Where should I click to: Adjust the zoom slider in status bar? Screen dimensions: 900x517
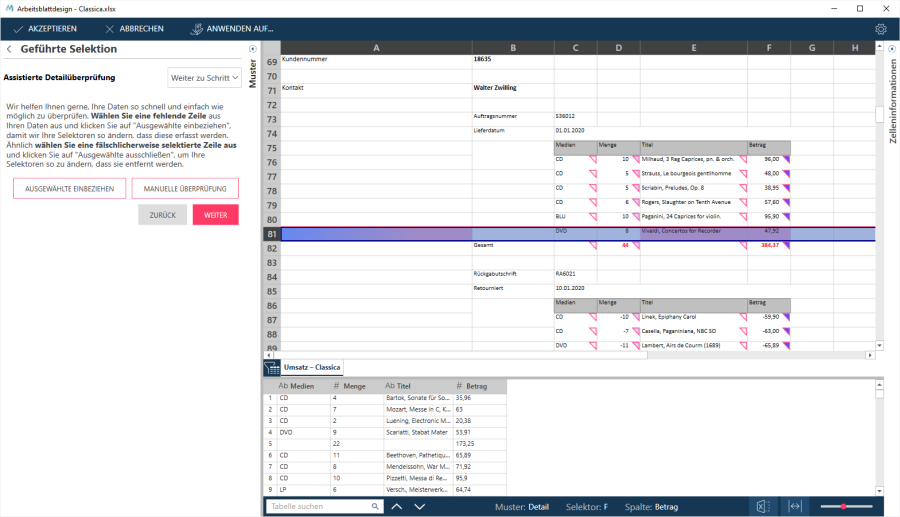pos(844,507)
